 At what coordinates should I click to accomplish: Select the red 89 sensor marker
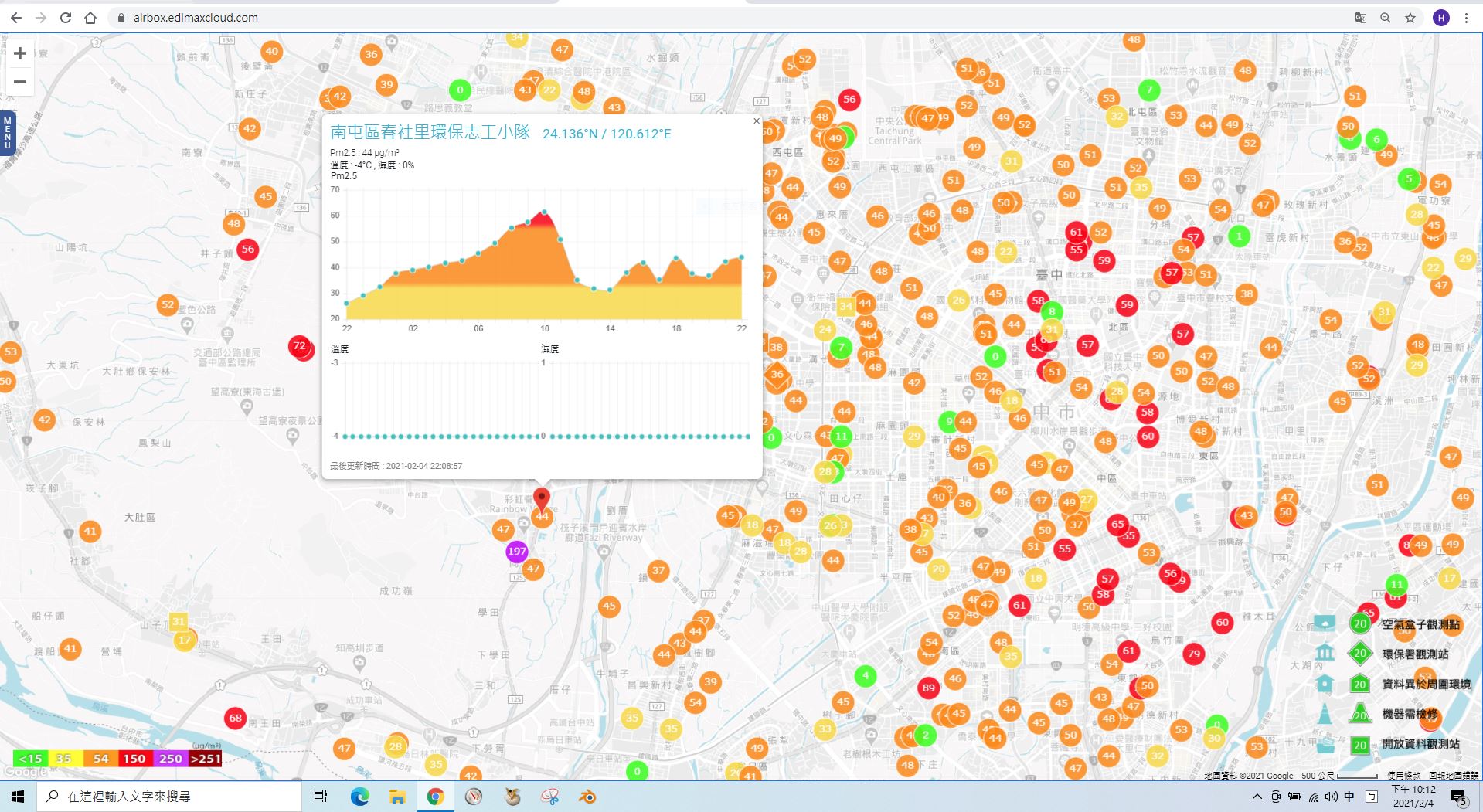929,688
